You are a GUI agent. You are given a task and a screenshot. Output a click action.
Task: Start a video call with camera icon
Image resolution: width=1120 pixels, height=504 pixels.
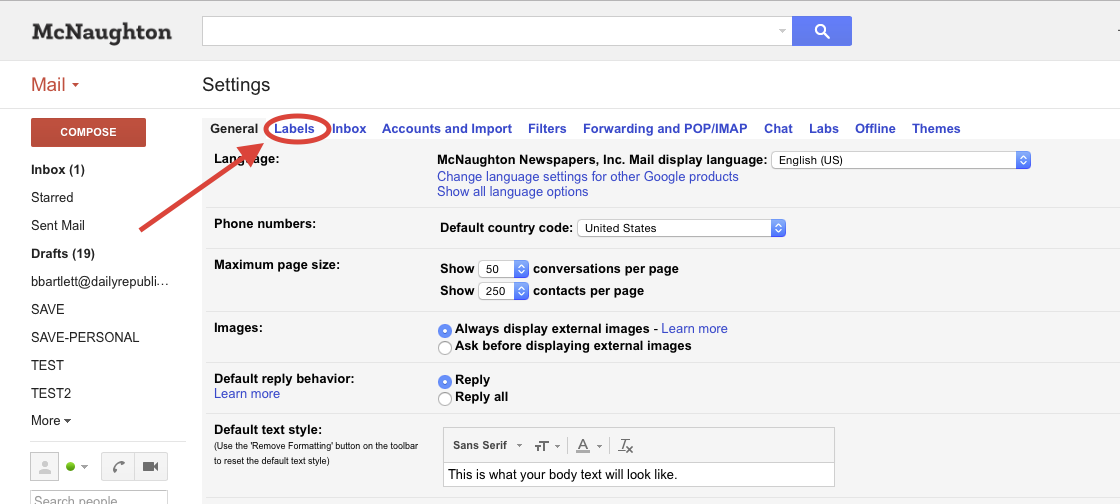pos(150,466)
